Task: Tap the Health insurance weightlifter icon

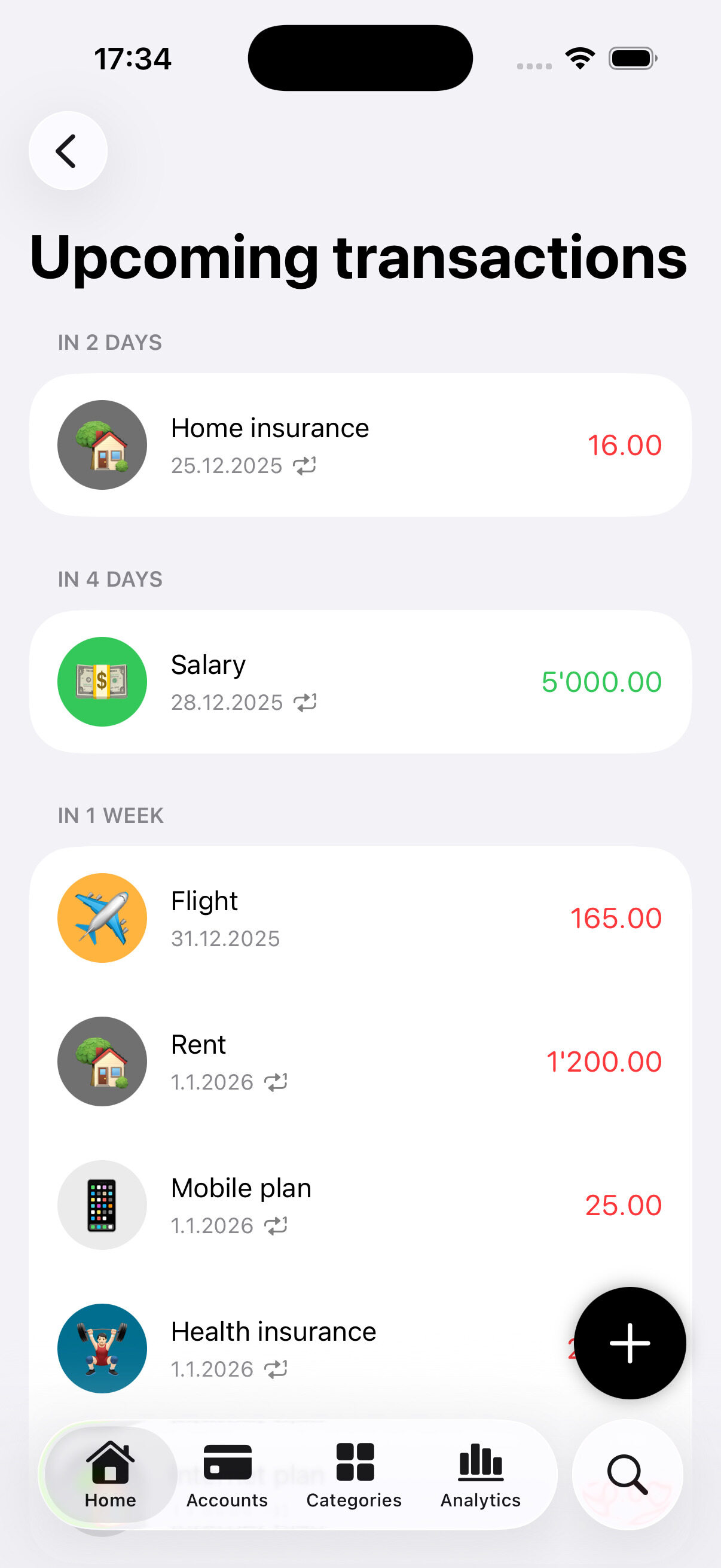Action: 102,1349
